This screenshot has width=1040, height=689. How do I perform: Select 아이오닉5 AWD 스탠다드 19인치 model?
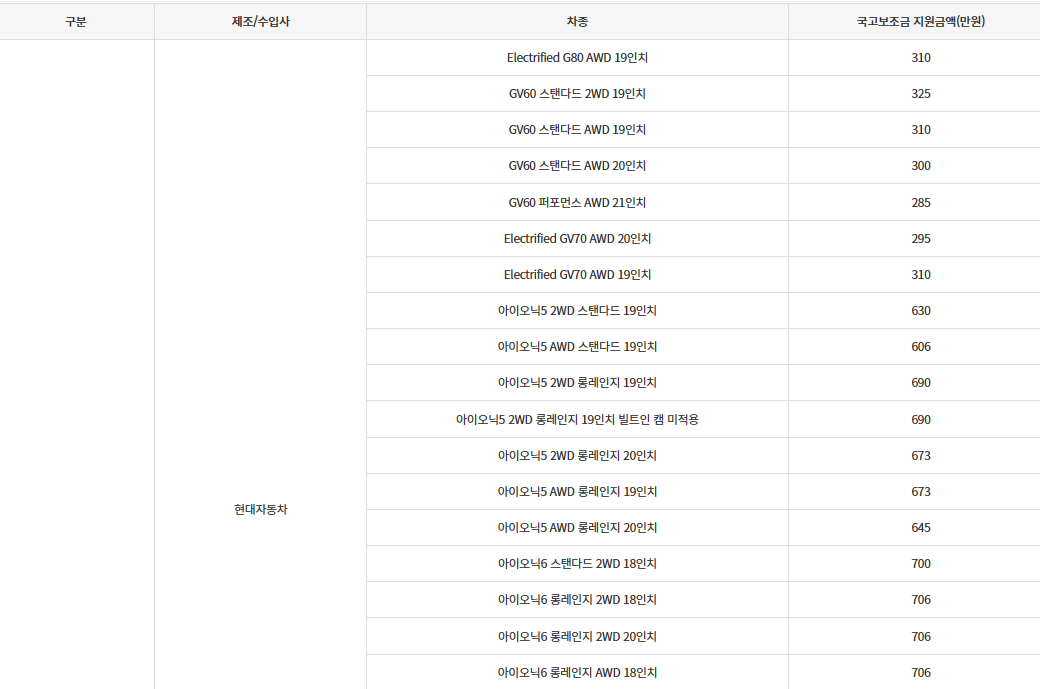pyautogui.click(x=577, y=346)
